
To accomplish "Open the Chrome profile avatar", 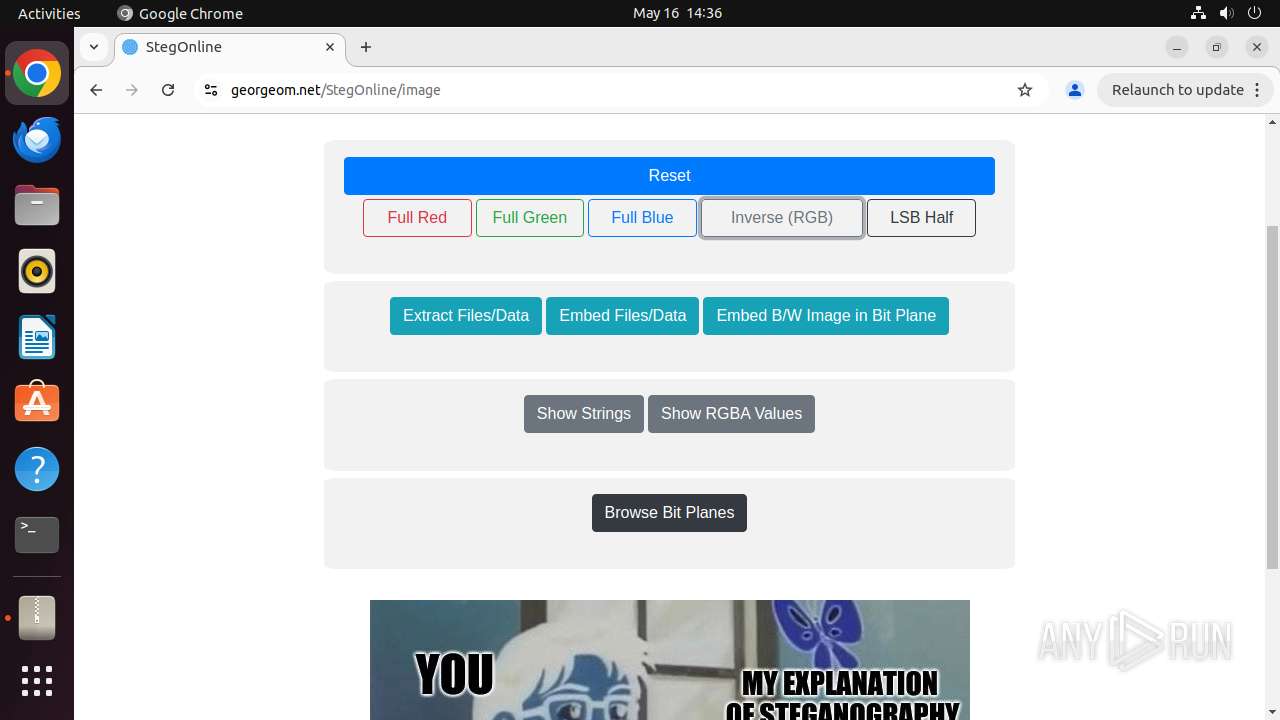I will [x=1075, y=90].
